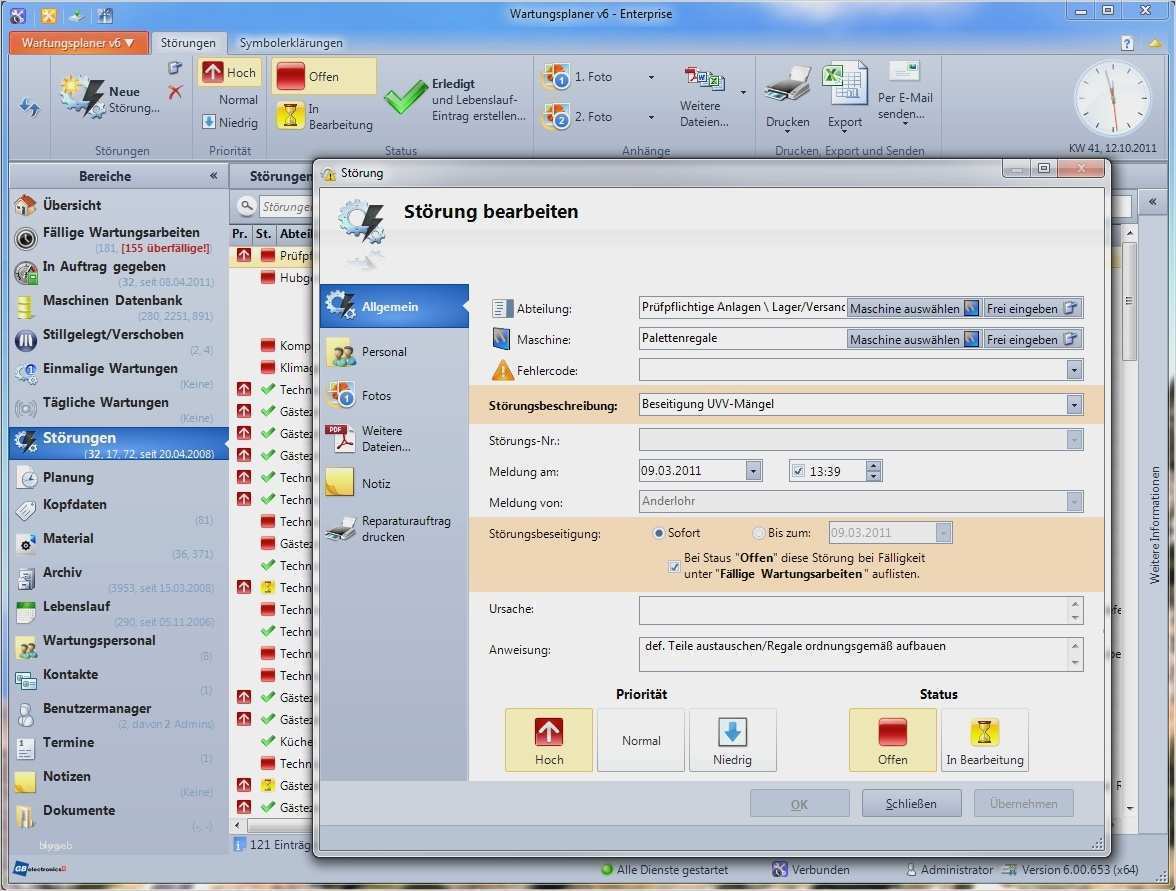Expand the Störungsbeschreibung dropdown
1176x891 pixels.
pyautogui.click(x=1074, y=405)
